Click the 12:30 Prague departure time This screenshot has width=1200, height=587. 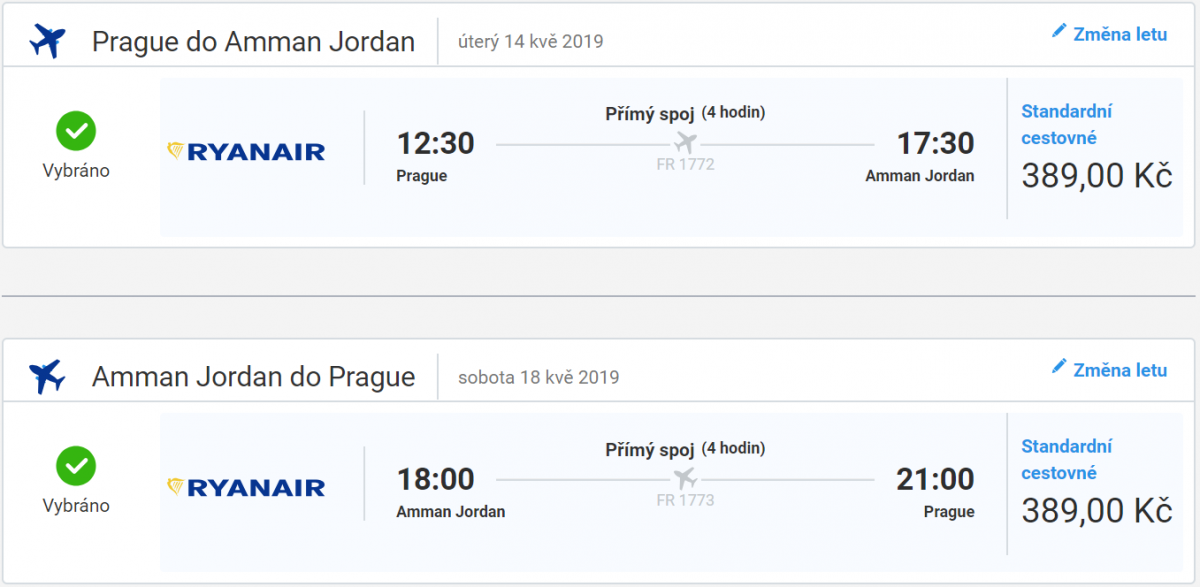click(x=435, y=144)
